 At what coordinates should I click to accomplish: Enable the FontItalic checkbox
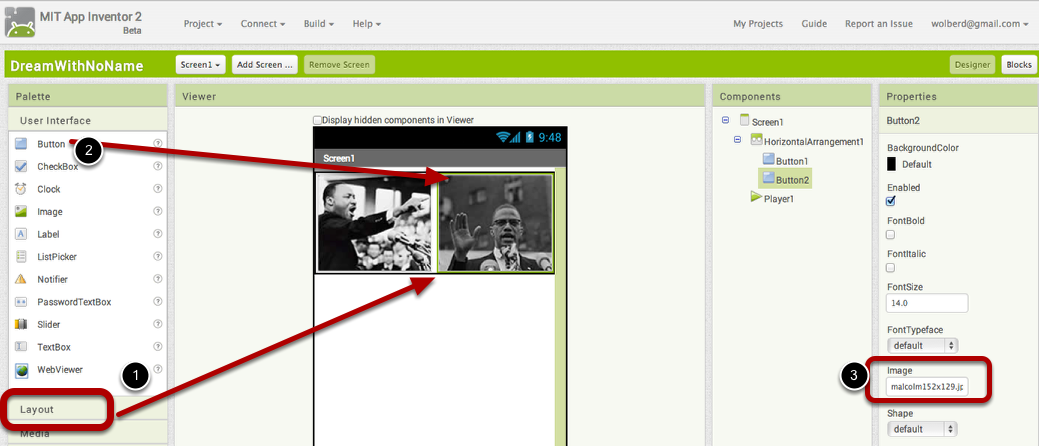coord(891,267)
